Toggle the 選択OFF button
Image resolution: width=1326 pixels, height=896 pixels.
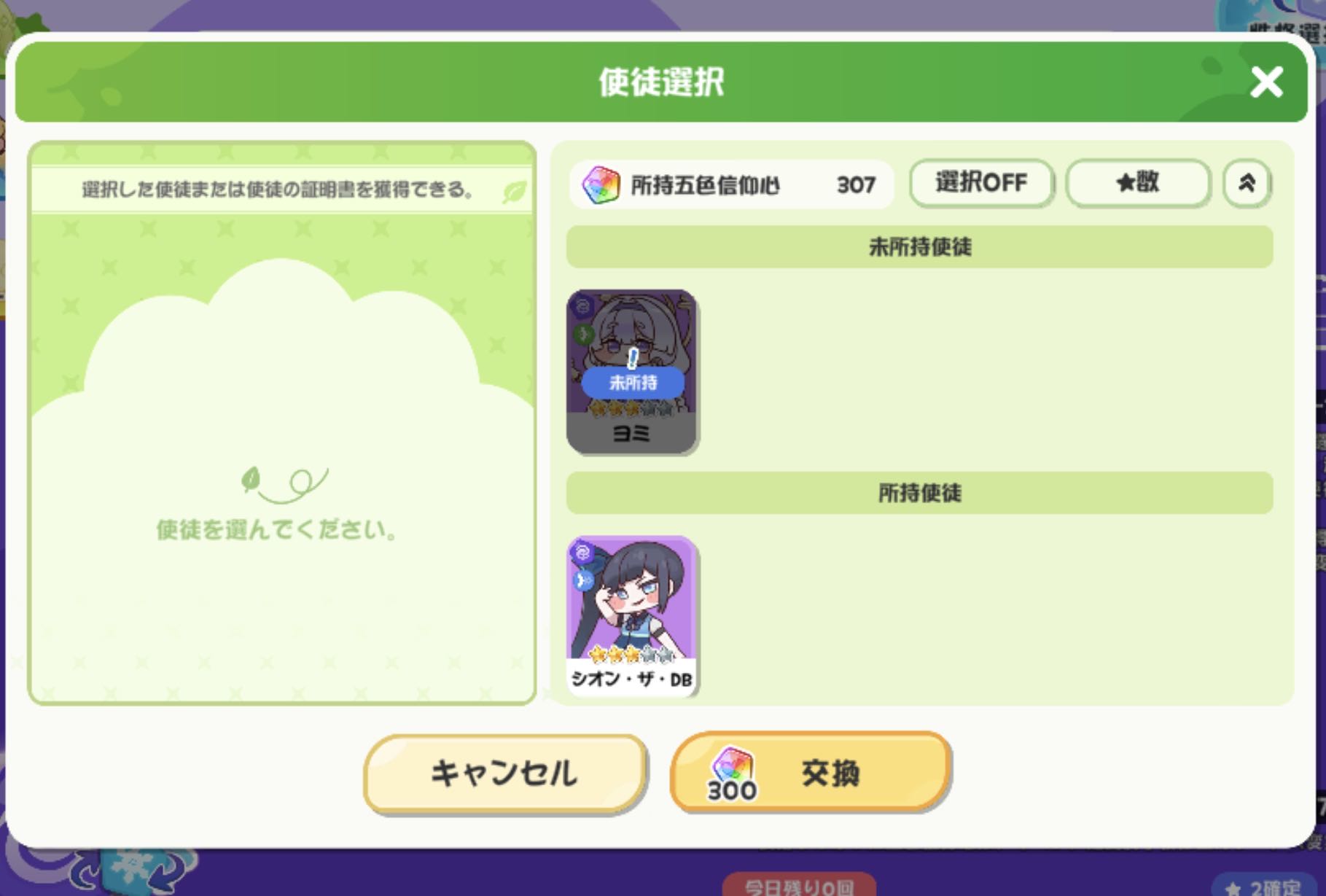tap(981, 183)
